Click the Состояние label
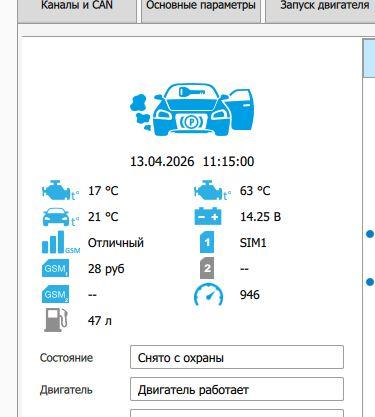Viewport: 375px width, 417px height. click(66, 358)
